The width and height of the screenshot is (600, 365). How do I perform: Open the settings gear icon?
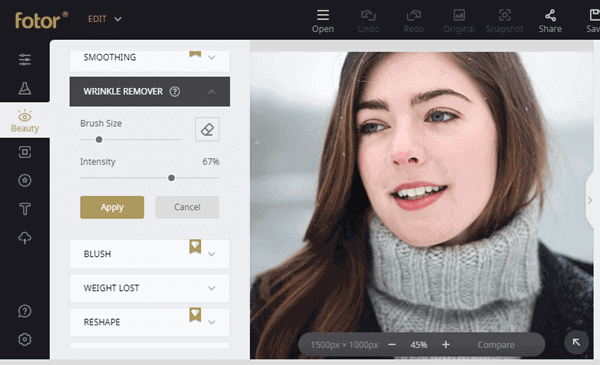point(25,339)
